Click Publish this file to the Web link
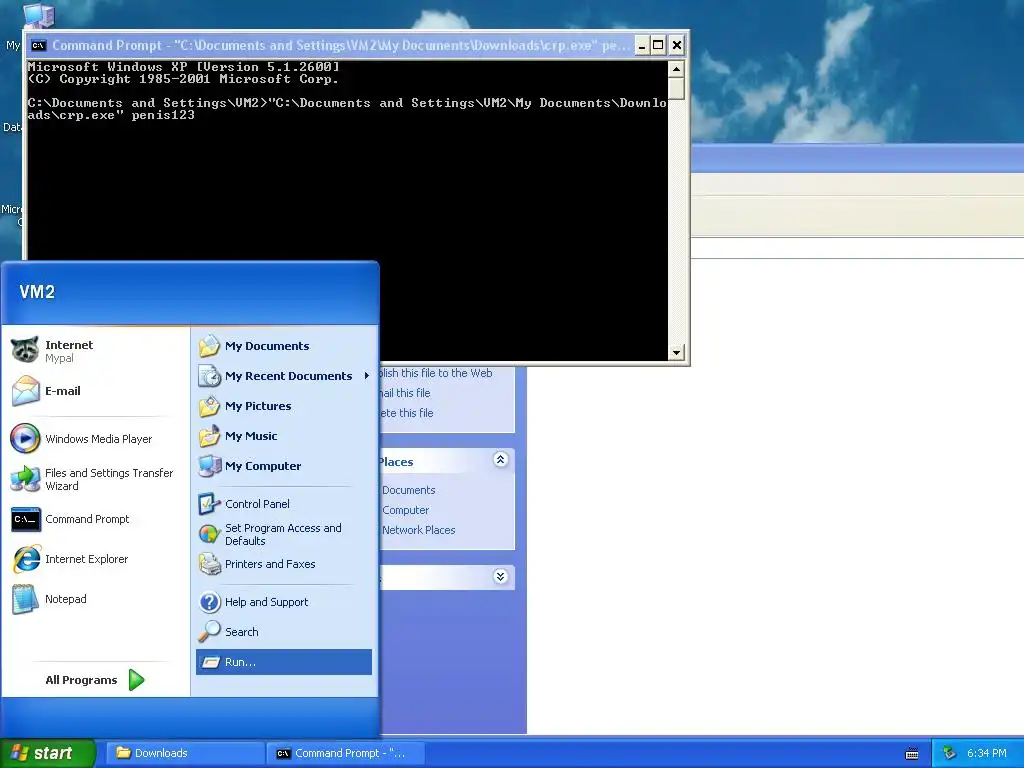 click(x=436, y=373)
